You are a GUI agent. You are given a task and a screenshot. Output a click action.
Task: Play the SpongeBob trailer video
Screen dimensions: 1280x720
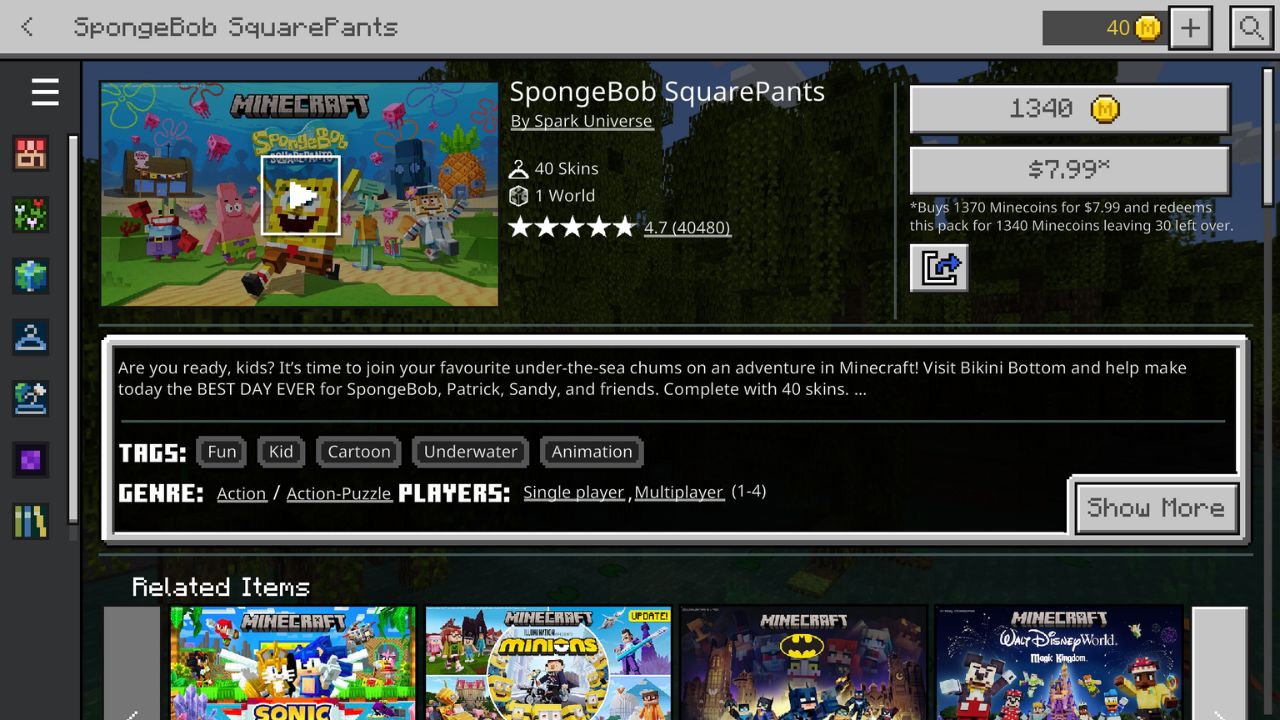tap(300, 195)
